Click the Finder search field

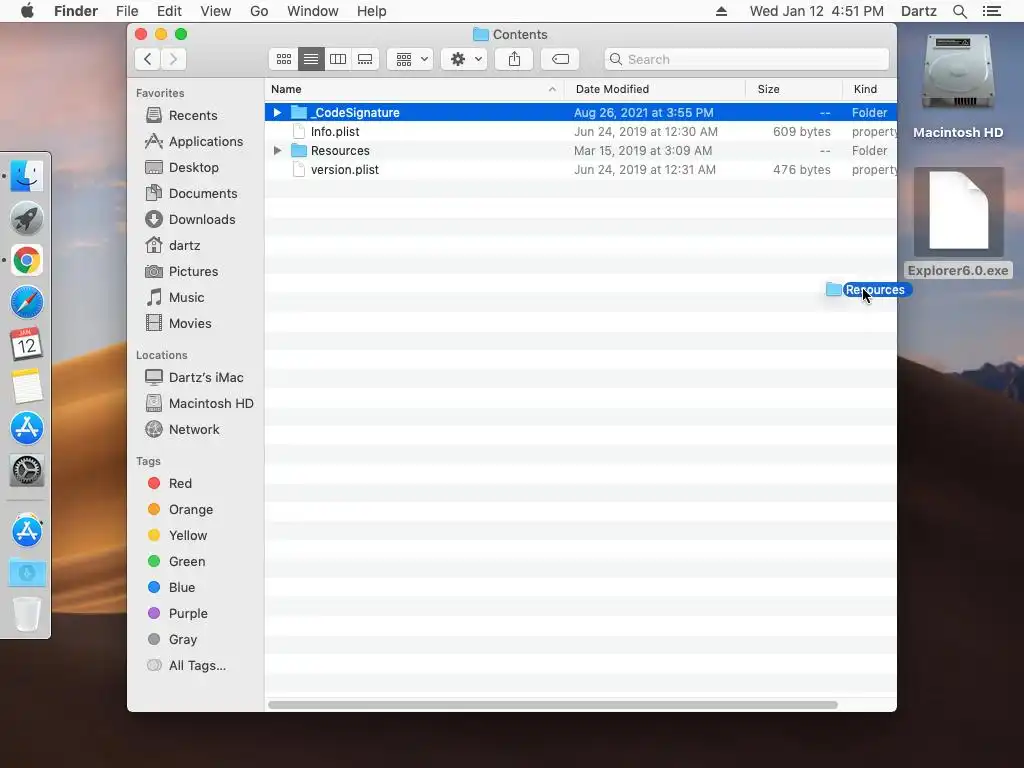(746, 59)
